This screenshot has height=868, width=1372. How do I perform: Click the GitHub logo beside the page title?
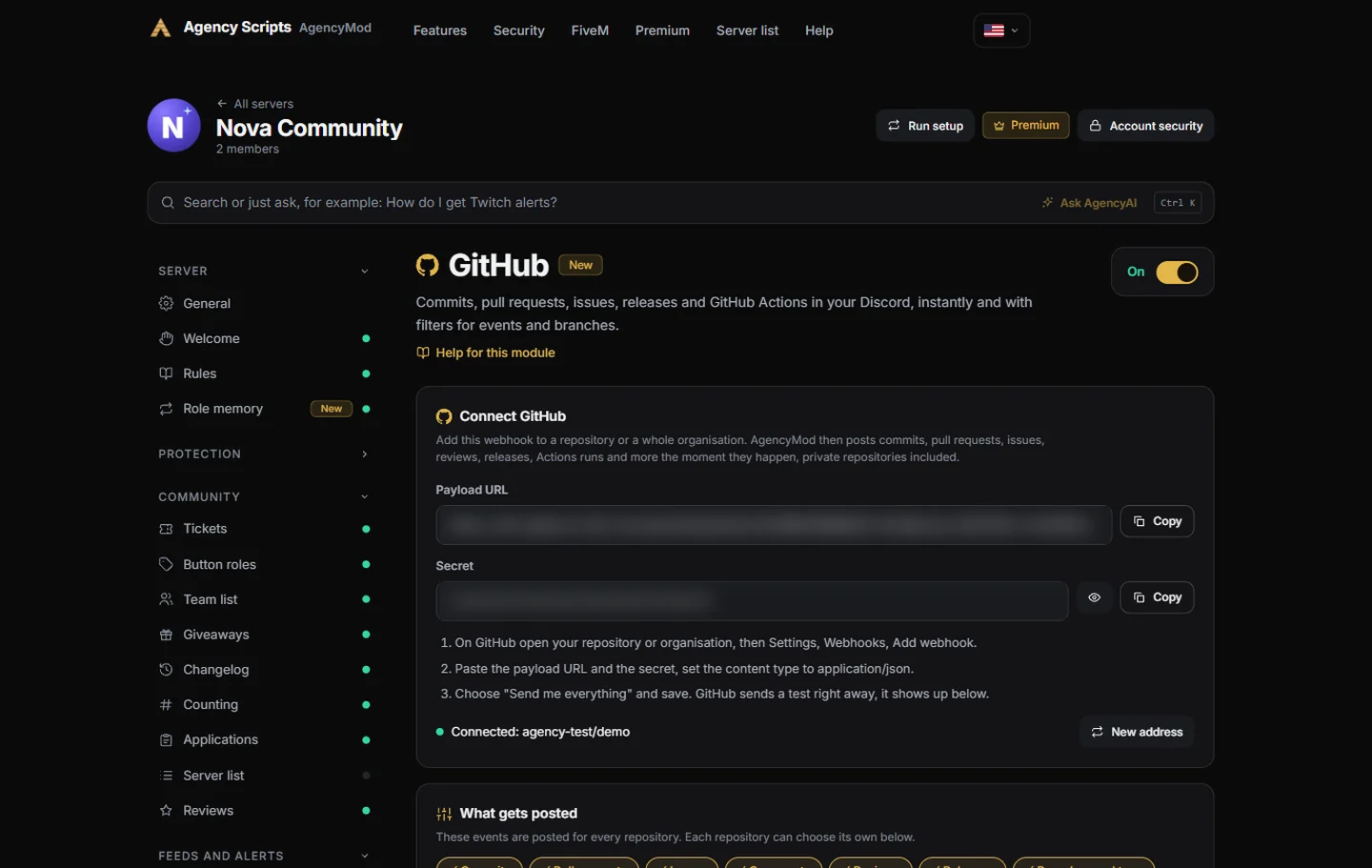(x=428, y=265)
